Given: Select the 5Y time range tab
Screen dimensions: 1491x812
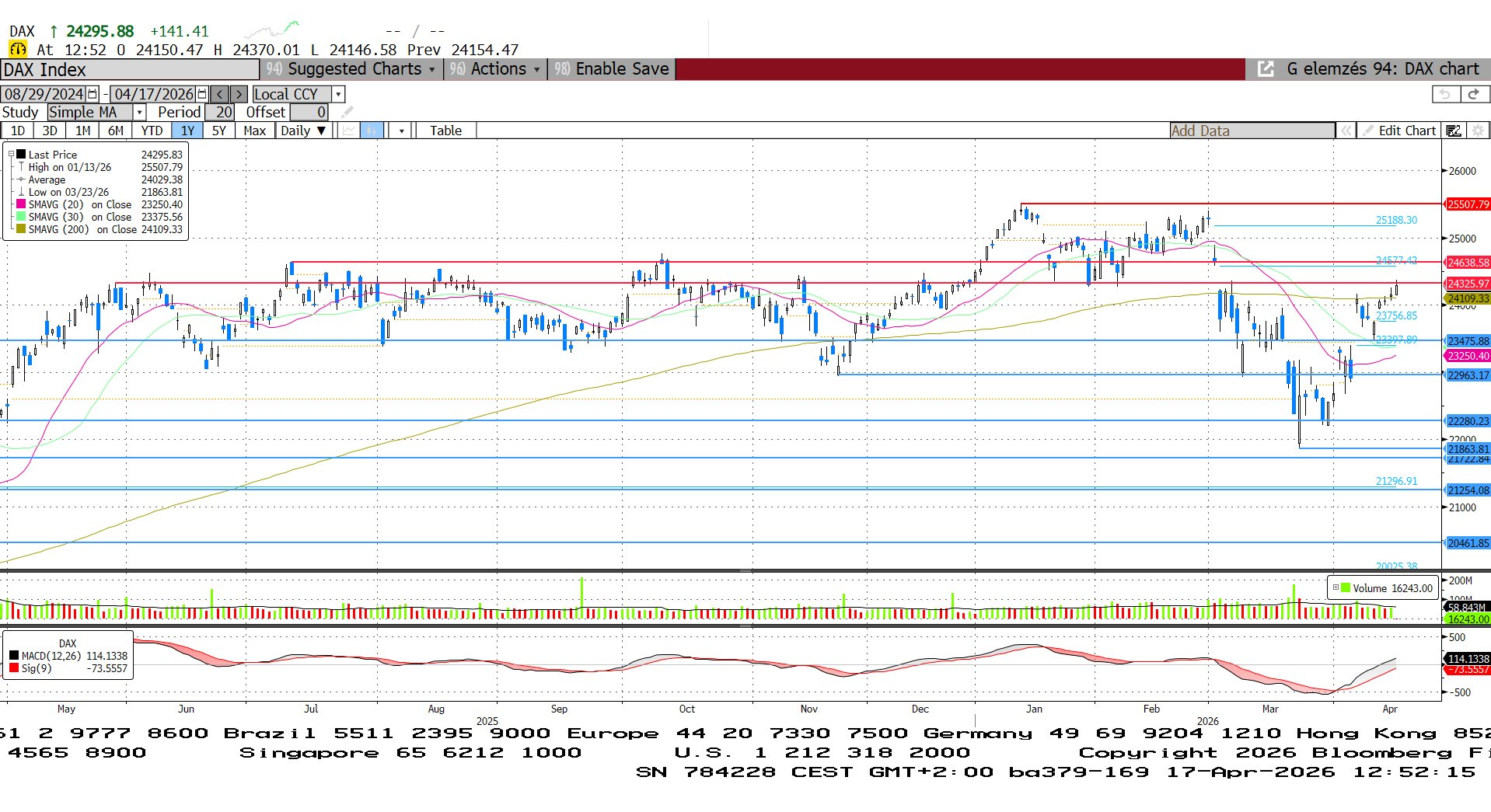Looking at the screenshot, I should point(219,131).
